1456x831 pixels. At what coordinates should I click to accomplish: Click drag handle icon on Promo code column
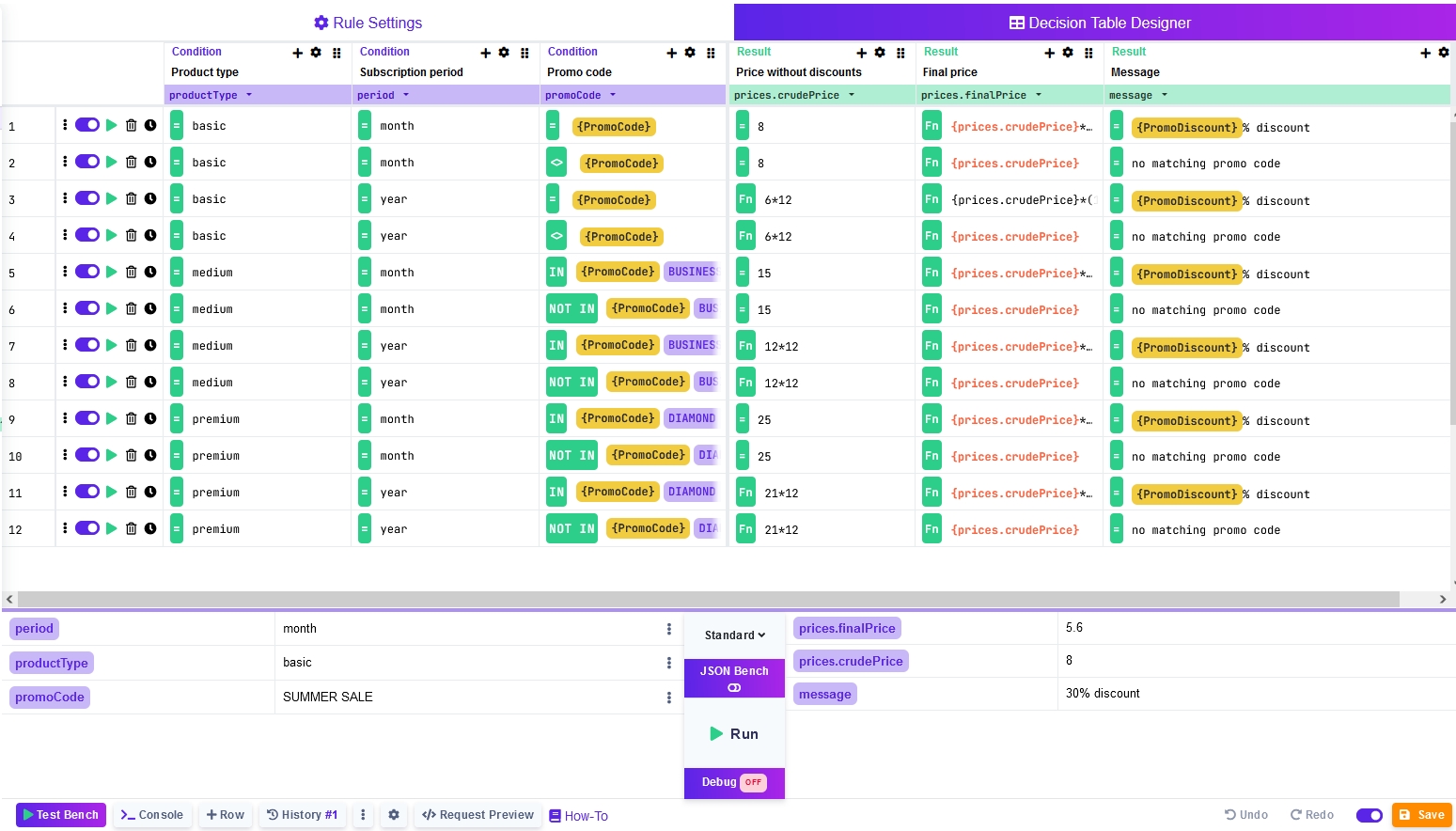[x=711, y=54]
